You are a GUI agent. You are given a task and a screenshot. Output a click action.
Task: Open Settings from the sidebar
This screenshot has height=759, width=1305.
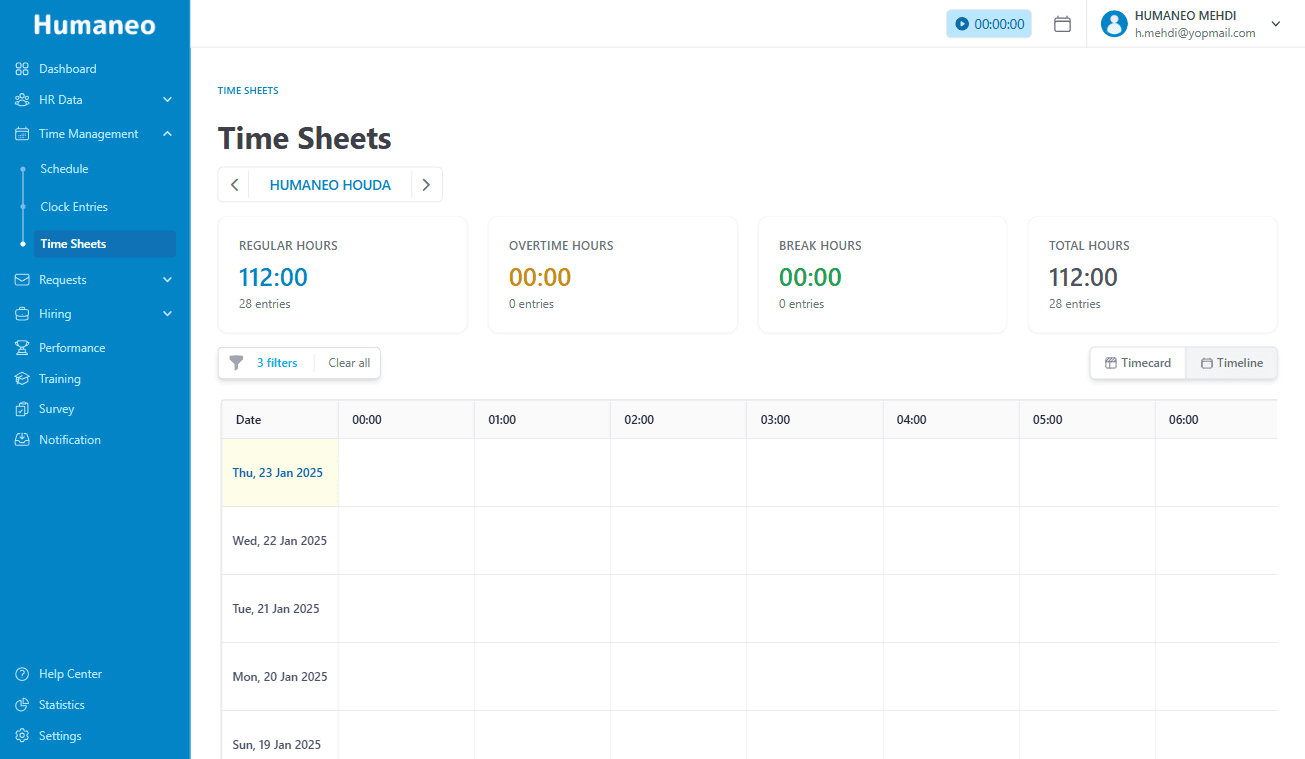[x=60, y=735]
